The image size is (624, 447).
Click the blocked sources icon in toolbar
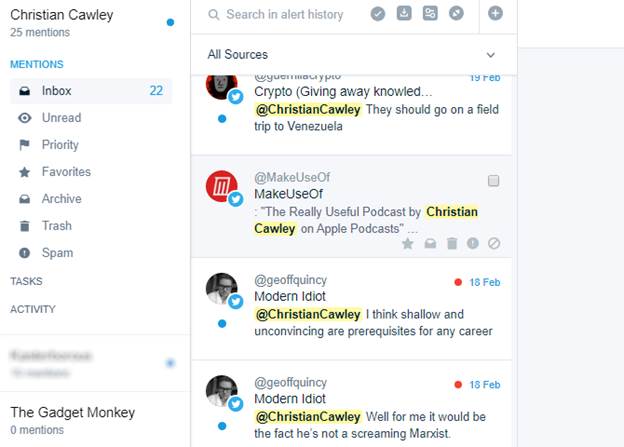pos(456,14)
